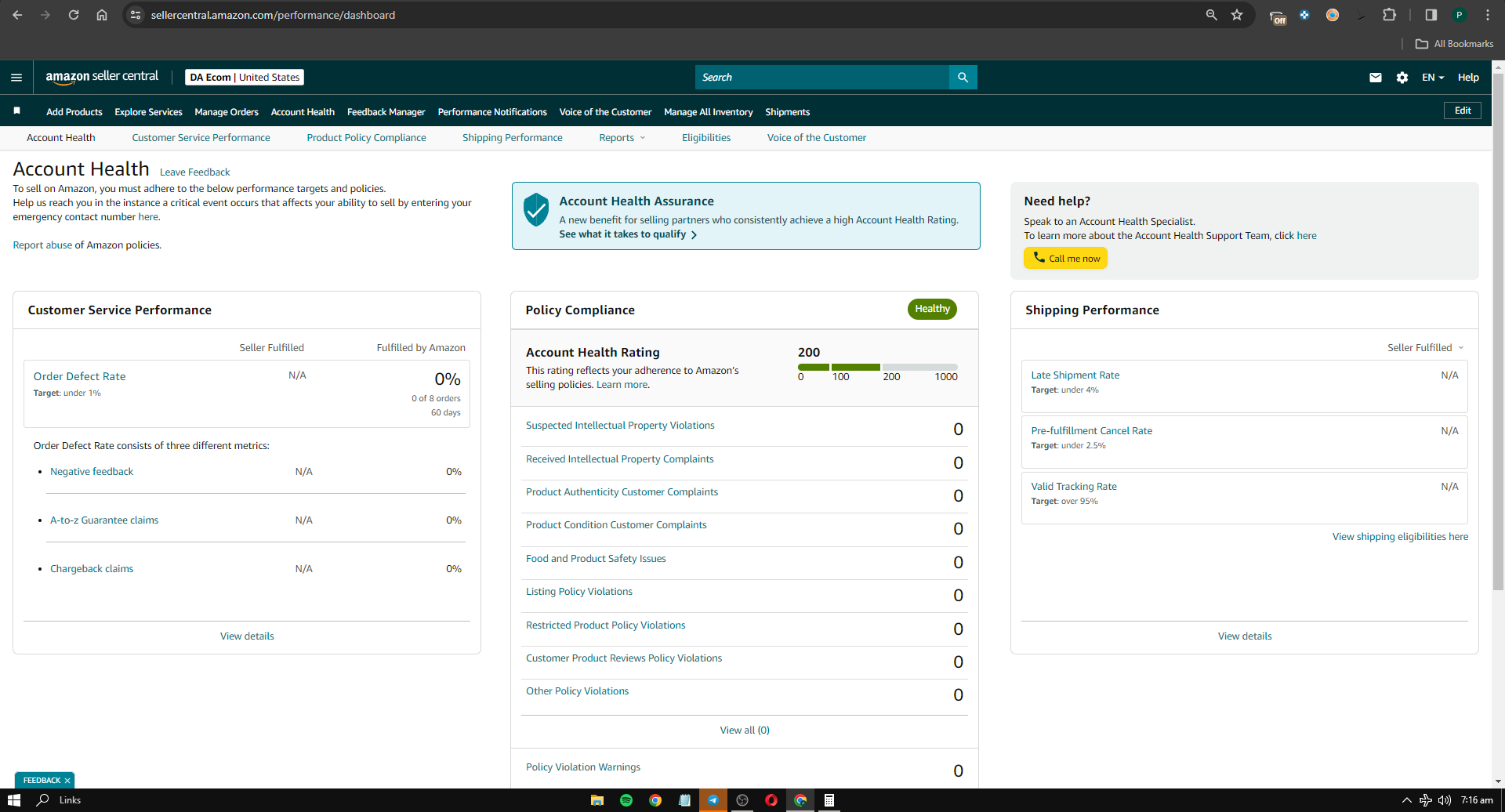Click the Report abuse link
Viewport: 1505px width, 812px height.
point(42,245)
